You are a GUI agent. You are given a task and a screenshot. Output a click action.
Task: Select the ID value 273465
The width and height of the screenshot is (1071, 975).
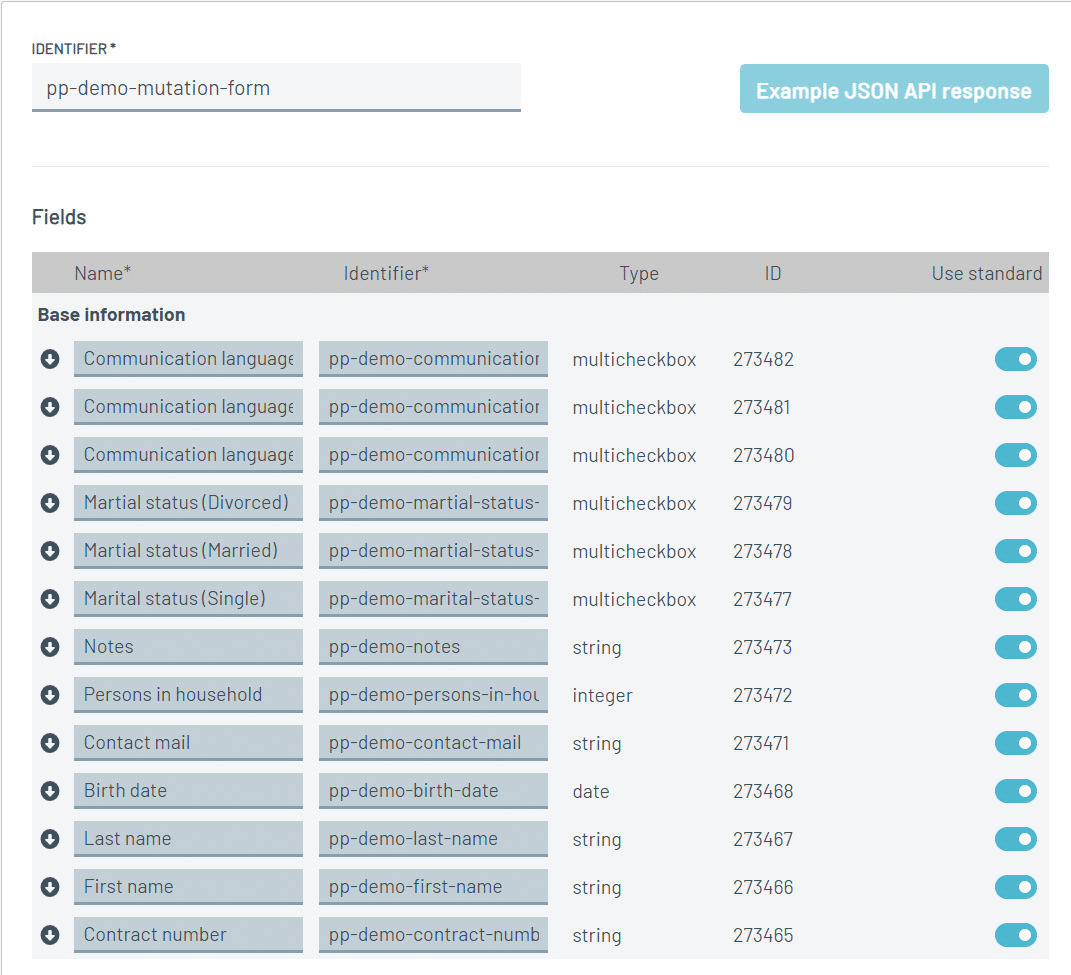763,935
